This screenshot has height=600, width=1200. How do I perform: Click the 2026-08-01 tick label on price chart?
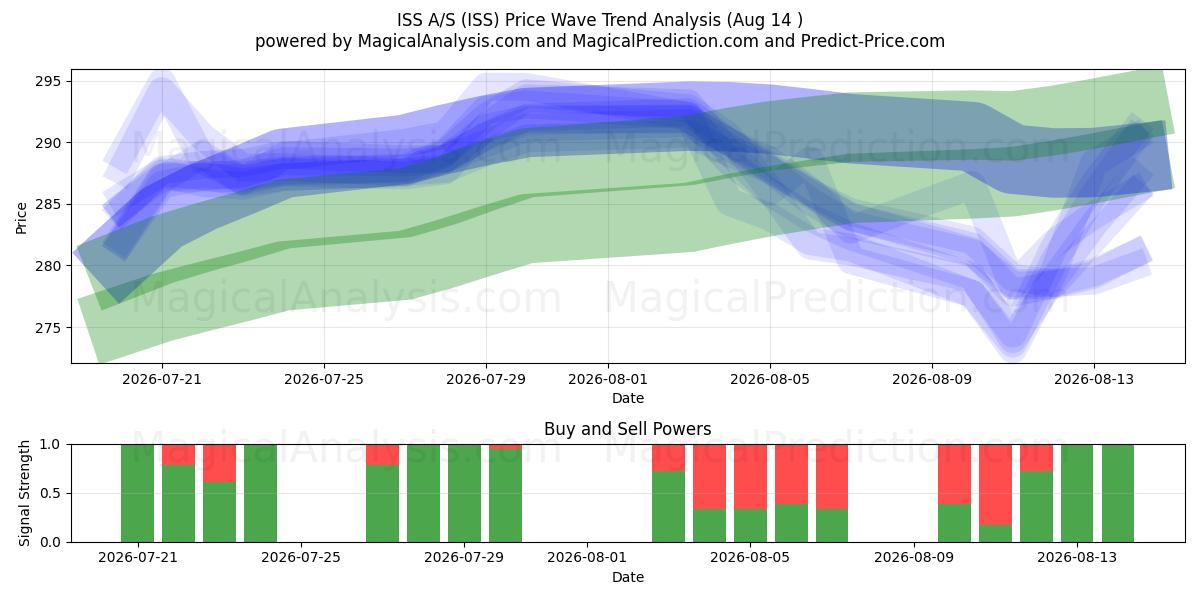coord(608,380)
